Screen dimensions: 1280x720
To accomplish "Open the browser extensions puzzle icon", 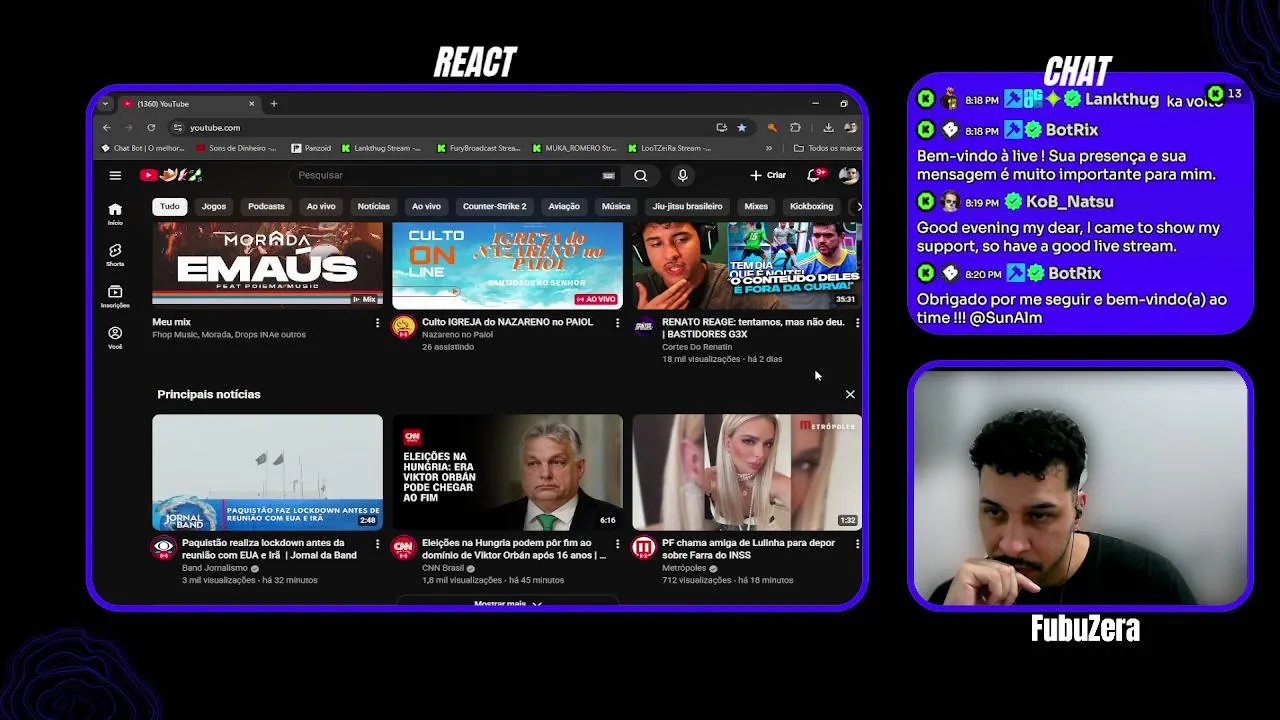I will point(795,127).
